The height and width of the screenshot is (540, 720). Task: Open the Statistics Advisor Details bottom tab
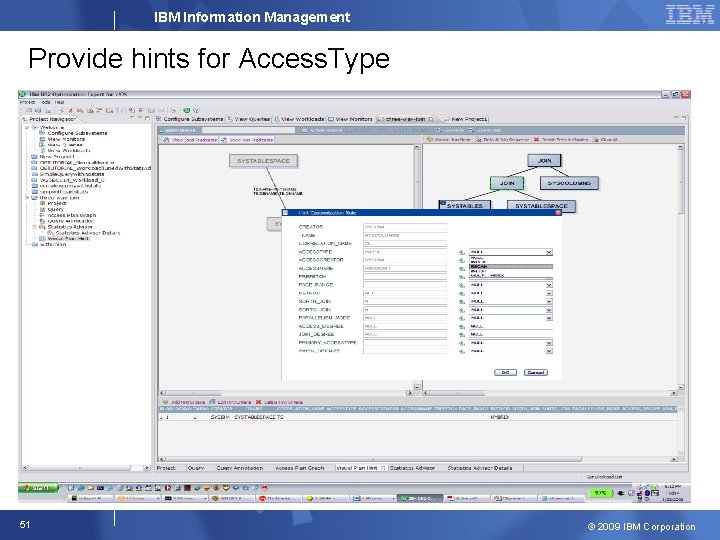[479, 468]
